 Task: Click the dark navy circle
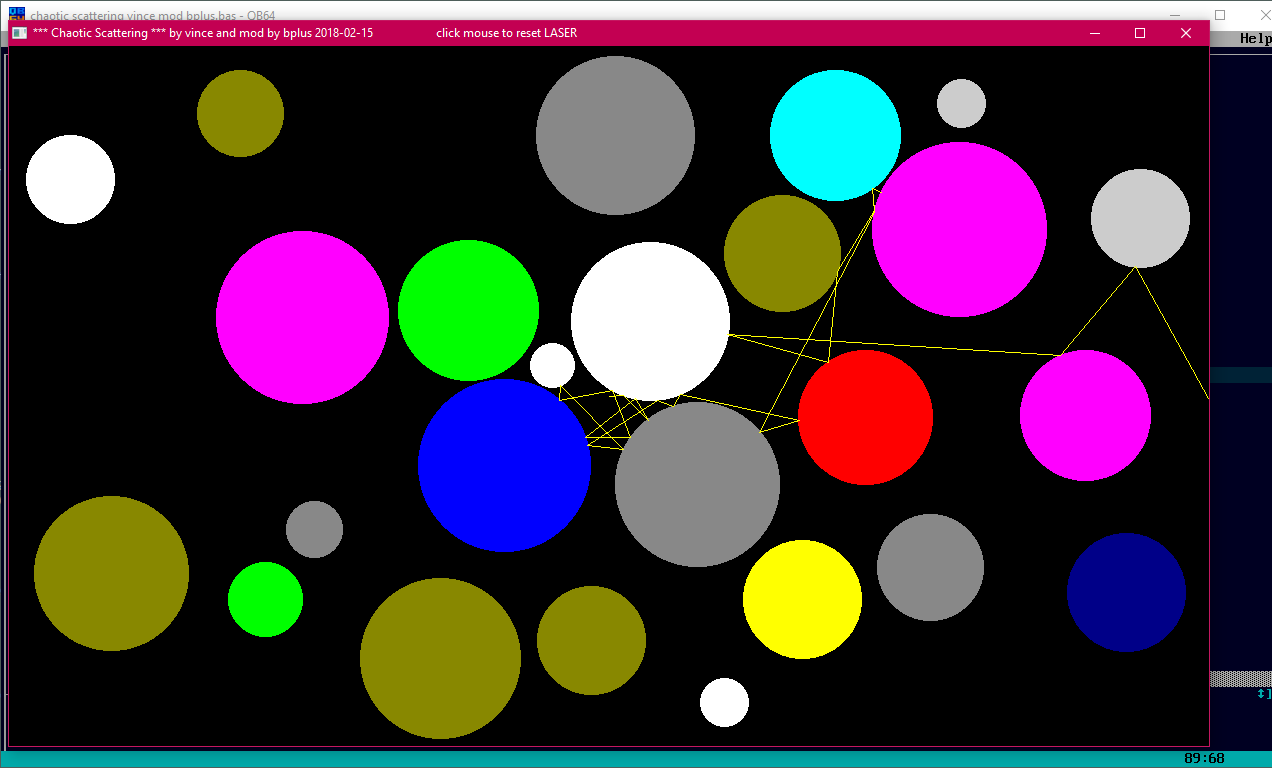pos(1126,592)
